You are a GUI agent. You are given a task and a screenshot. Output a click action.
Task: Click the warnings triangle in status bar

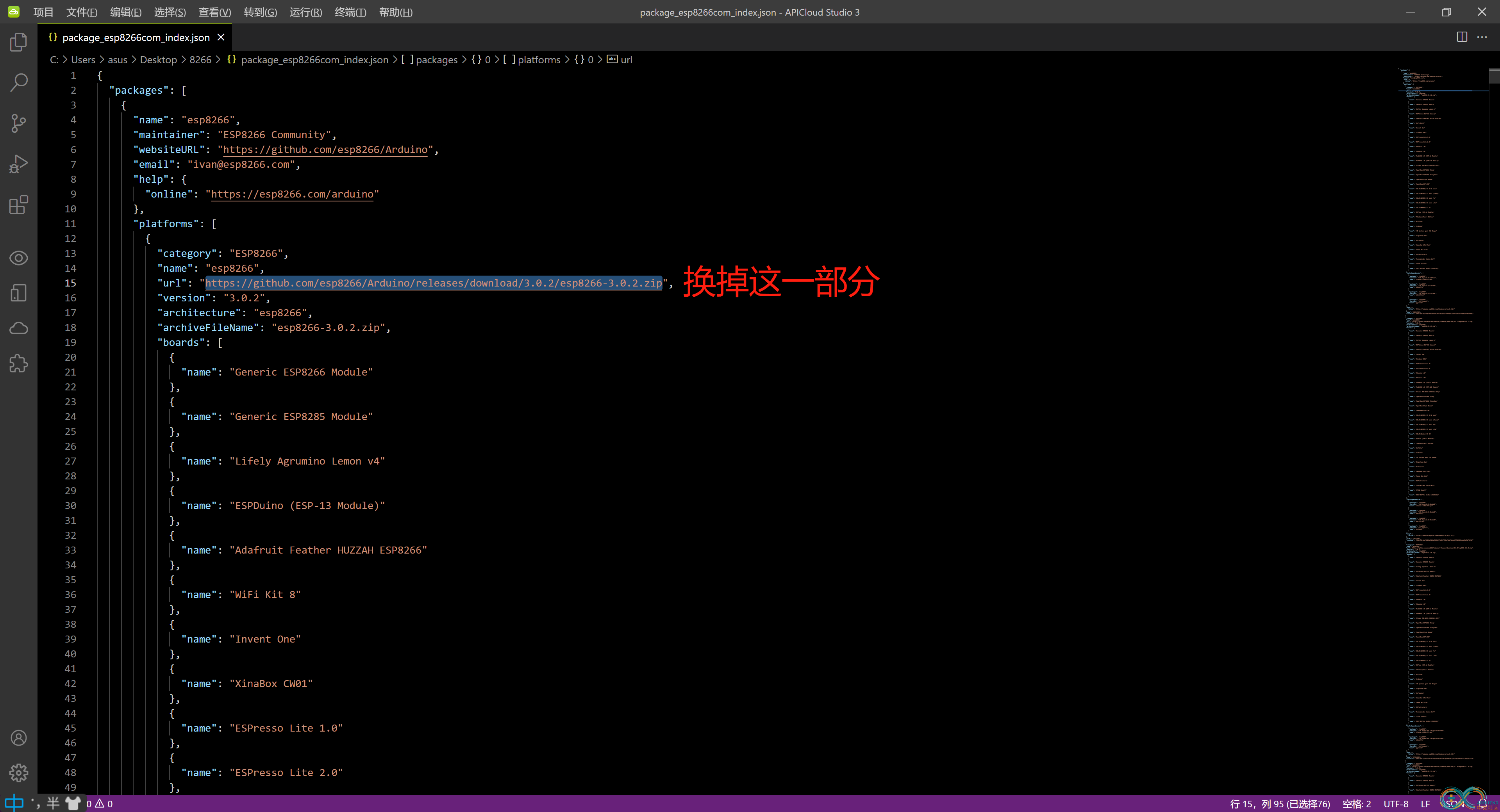coord(100,803)
